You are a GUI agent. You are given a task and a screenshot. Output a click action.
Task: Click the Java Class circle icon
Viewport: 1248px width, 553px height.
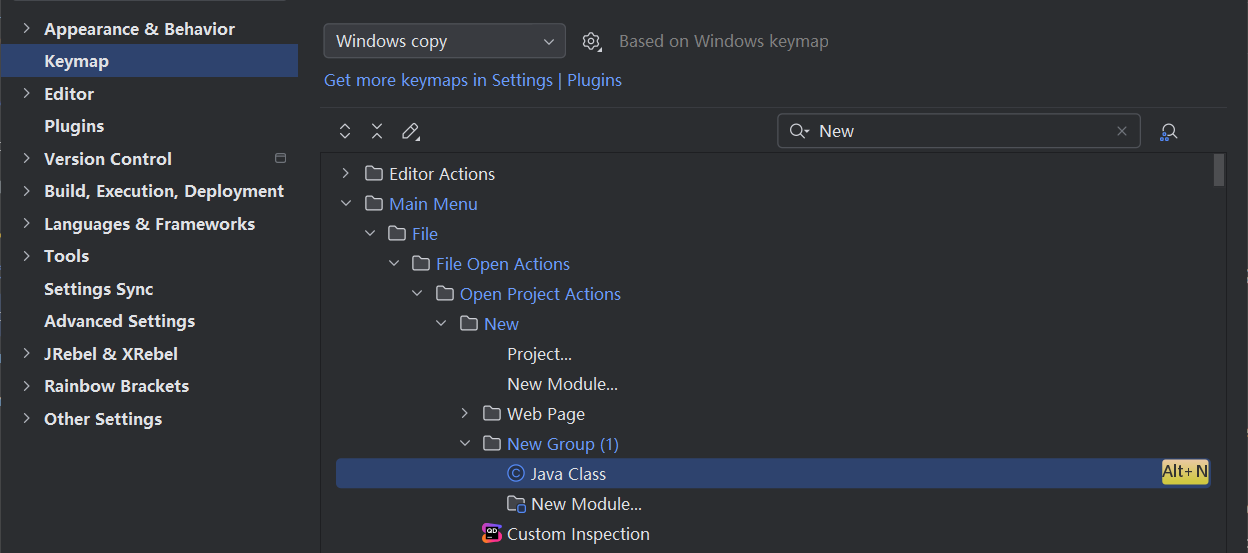516,474
